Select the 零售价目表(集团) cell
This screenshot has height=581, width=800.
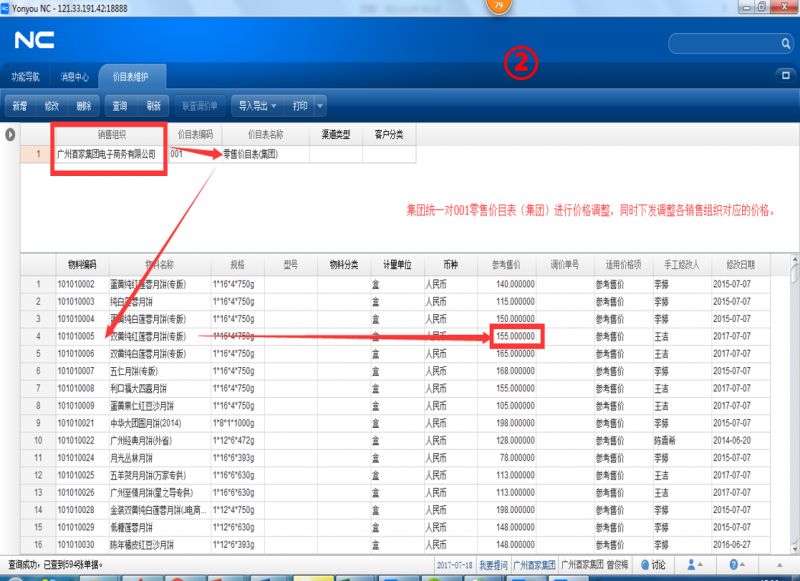pyautogui.click(x=265, y=154)
